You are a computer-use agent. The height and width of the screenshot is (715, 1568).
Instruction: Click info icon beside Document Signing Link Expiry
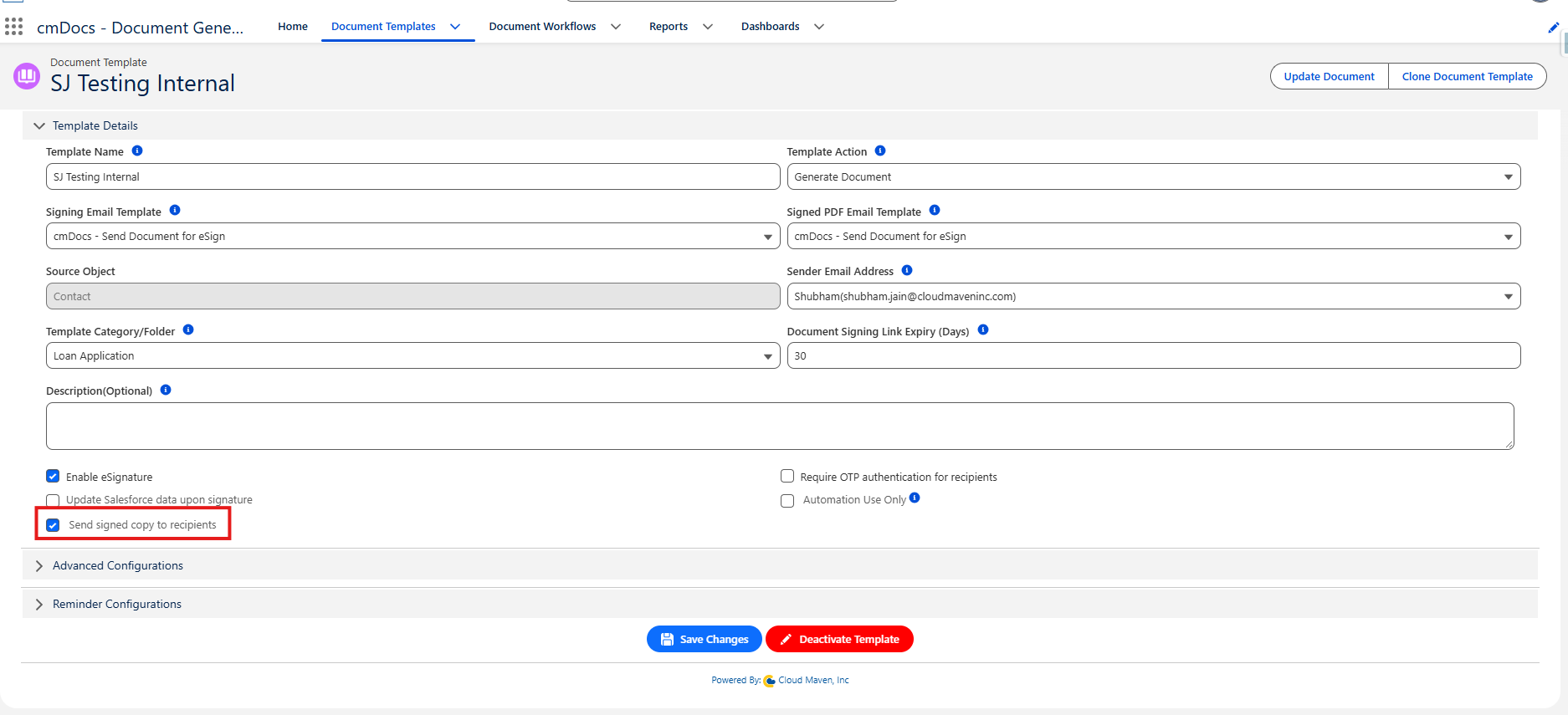pyautogui.click(x=983, y=329)
